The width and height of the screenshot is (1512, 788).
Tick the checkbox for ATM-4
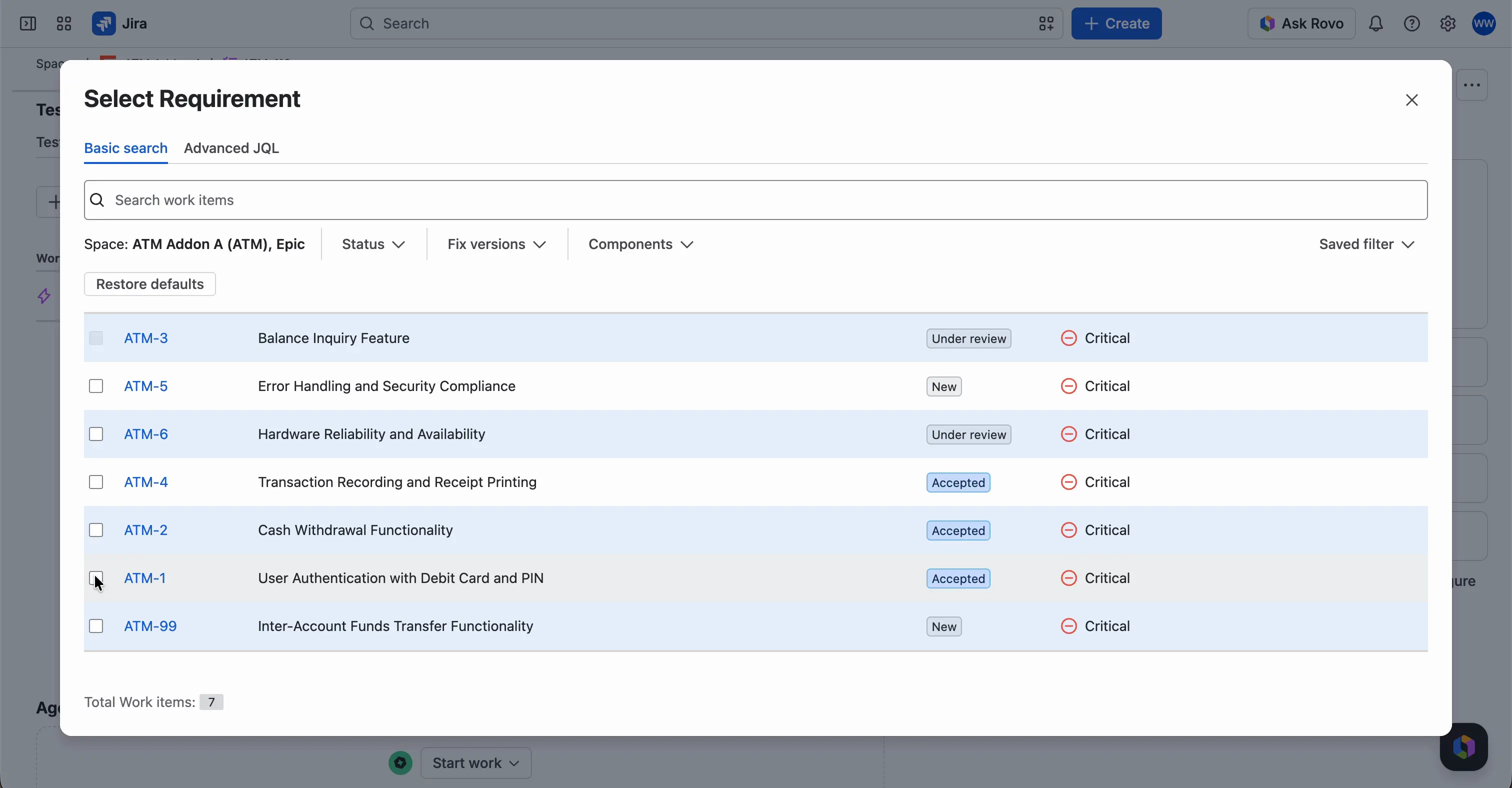pos(95,482)
